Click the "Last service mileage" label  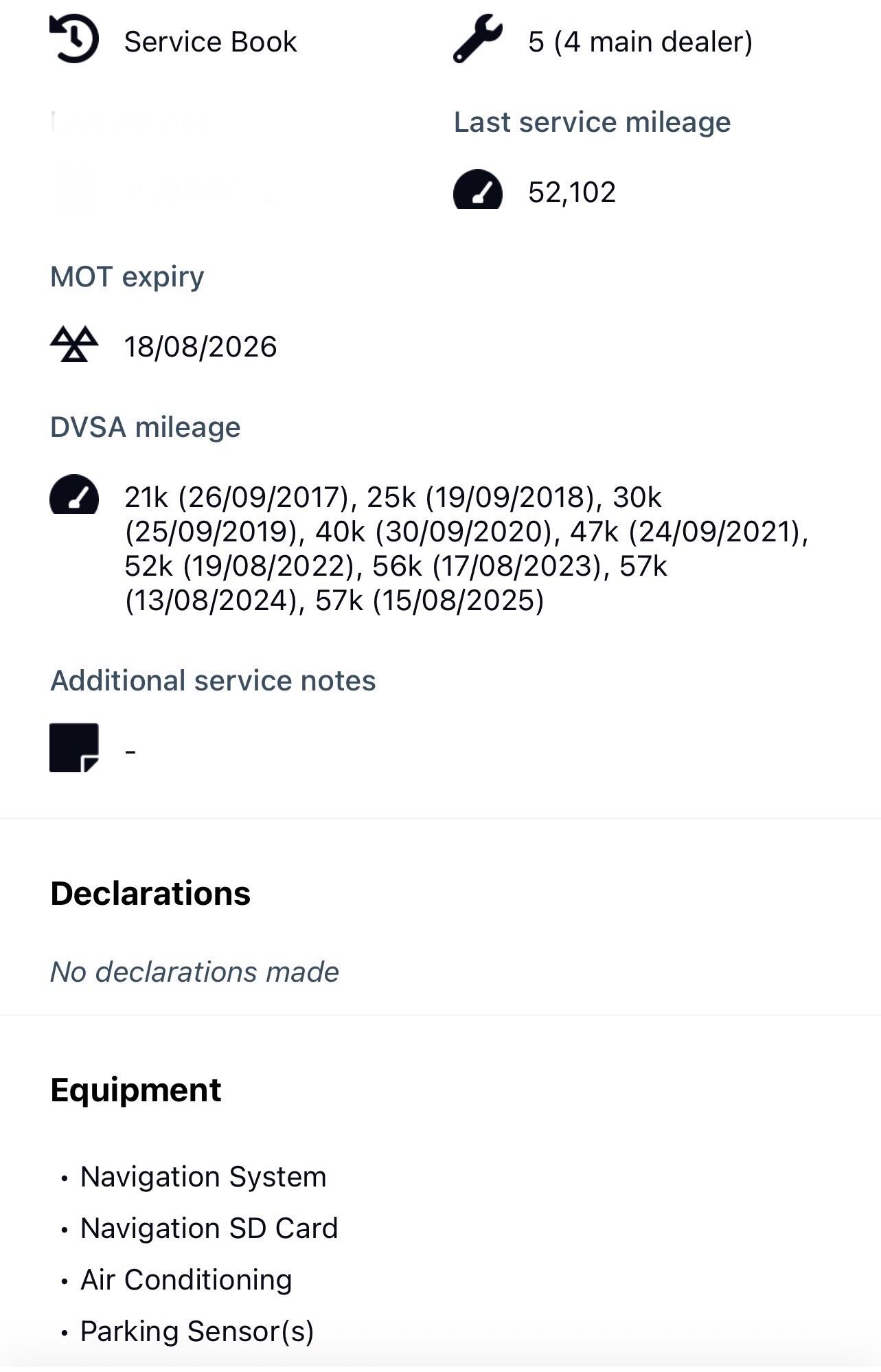(592, 122)
